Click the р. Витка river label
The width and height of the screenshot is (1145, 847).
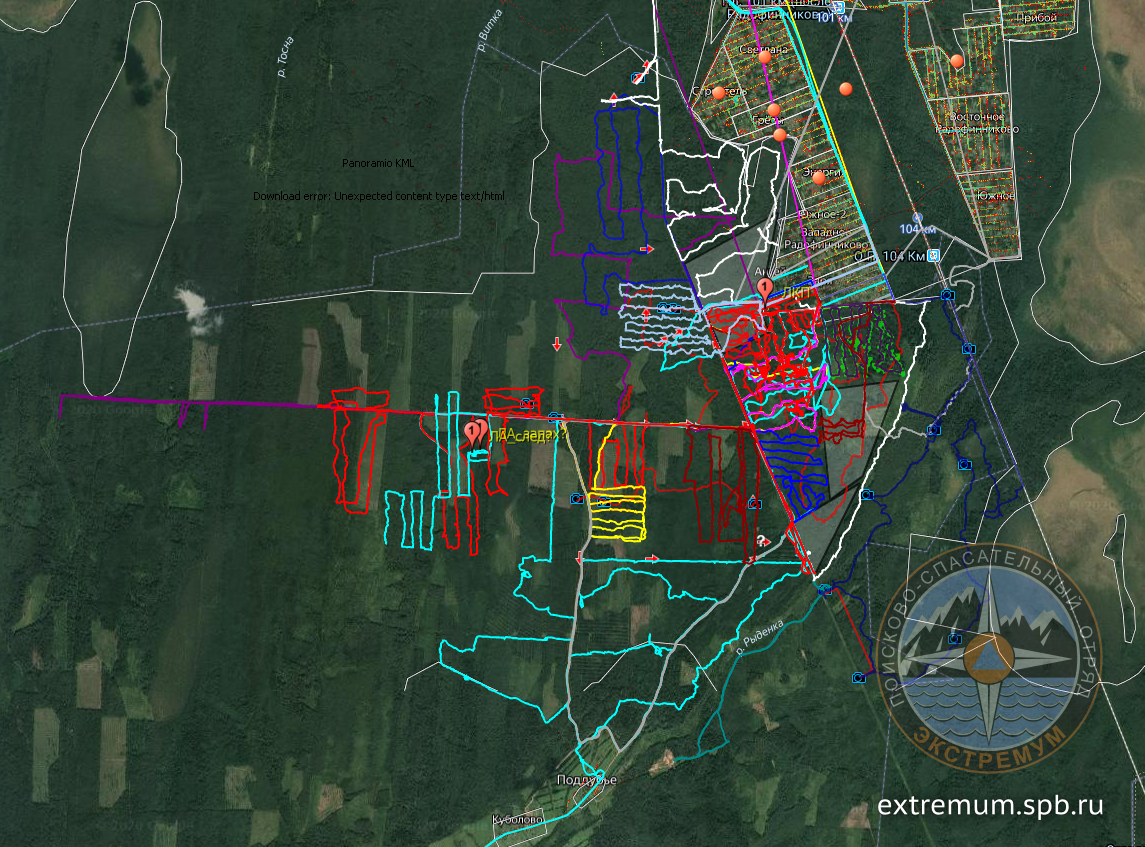click(489, 30)
